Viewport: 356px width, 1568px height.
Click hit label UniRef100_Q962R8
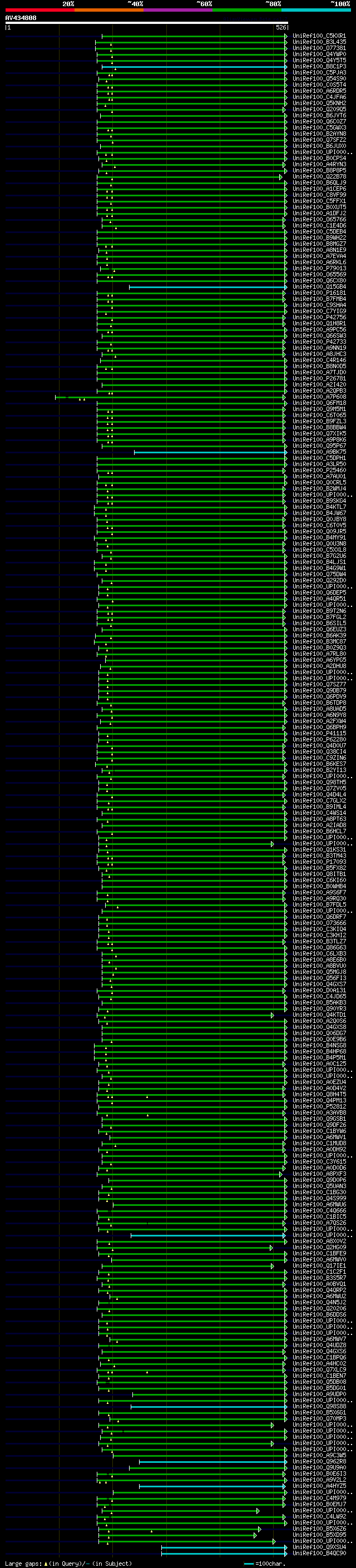[319, 1461]
